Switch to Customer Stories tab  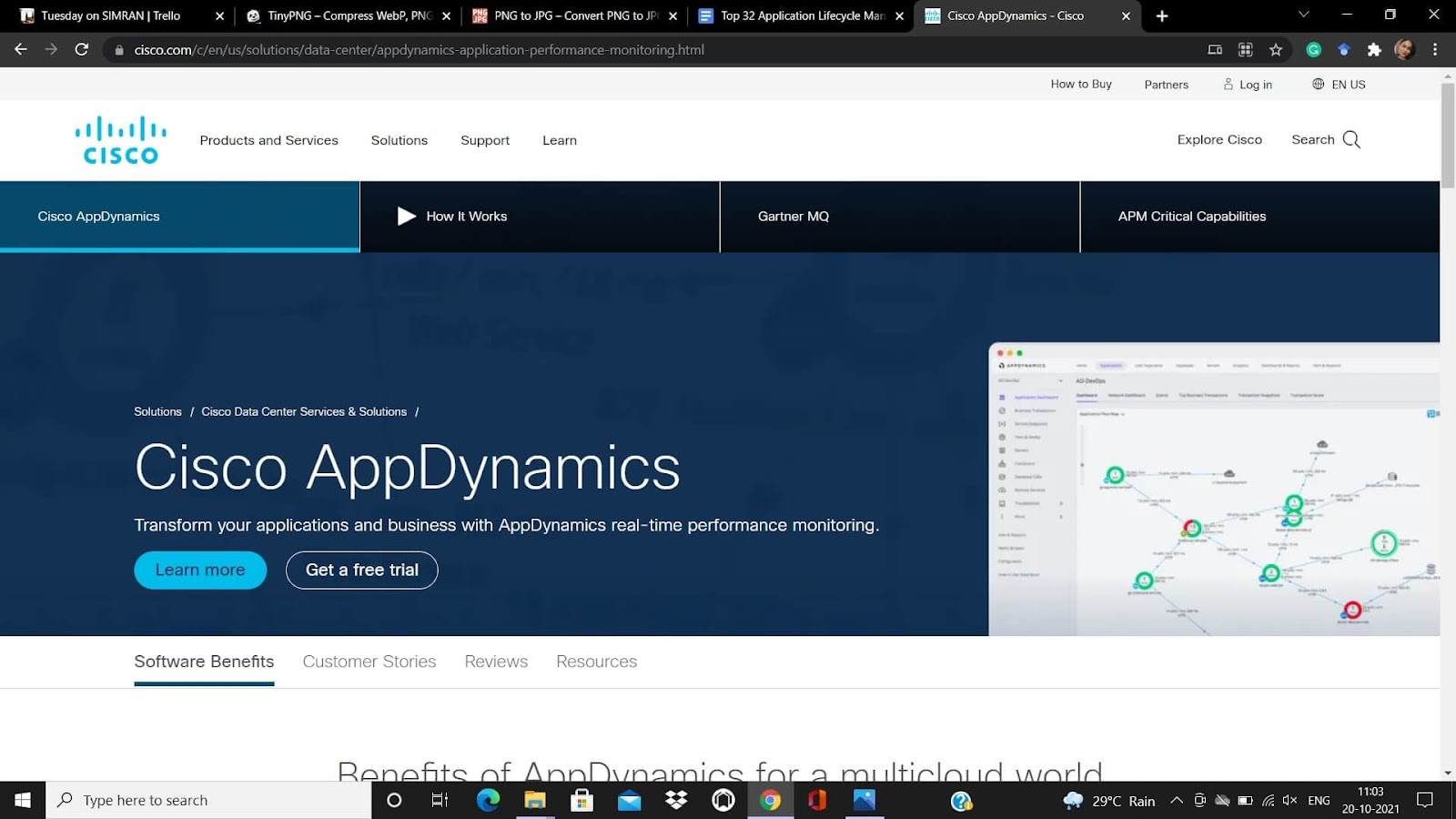[x=369, y=662]
